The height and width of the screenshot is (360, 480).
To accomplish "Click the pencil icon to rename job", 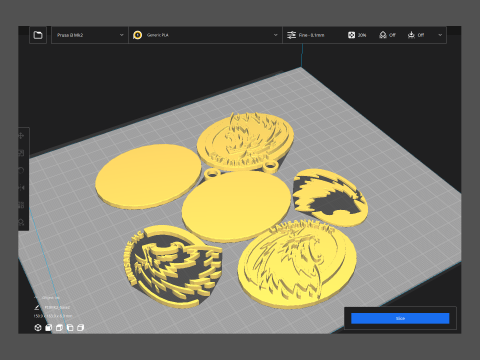I will (37, 307).
